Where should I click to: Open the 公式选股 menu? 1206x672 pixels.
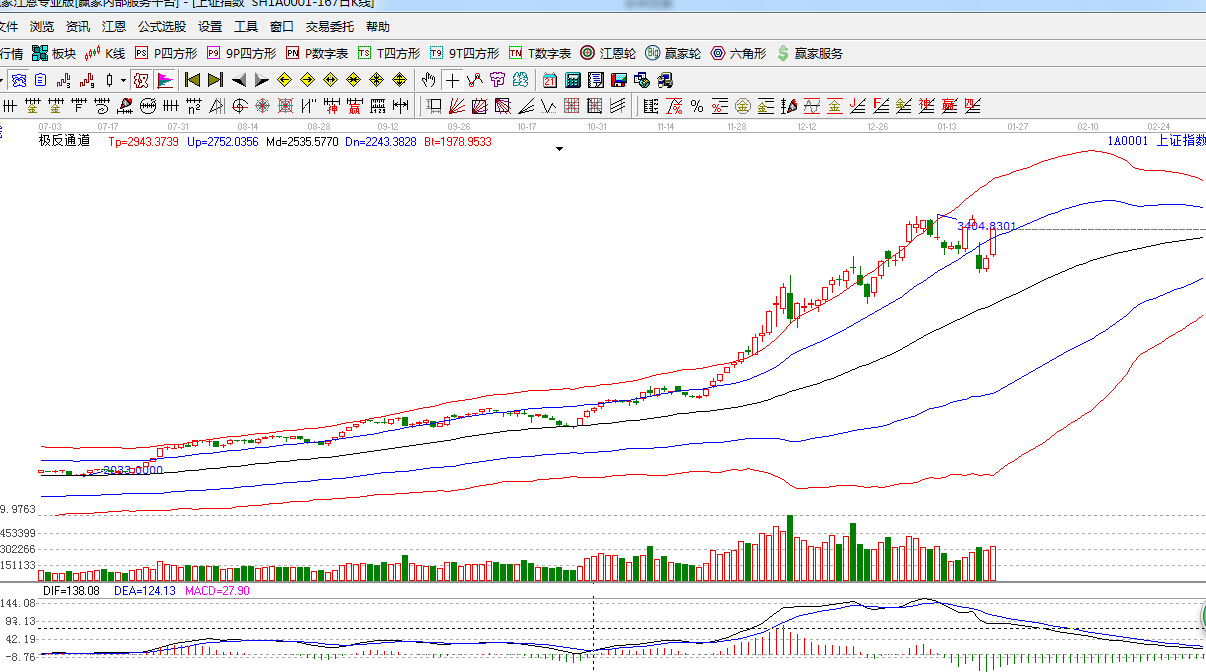click(162, 27)
